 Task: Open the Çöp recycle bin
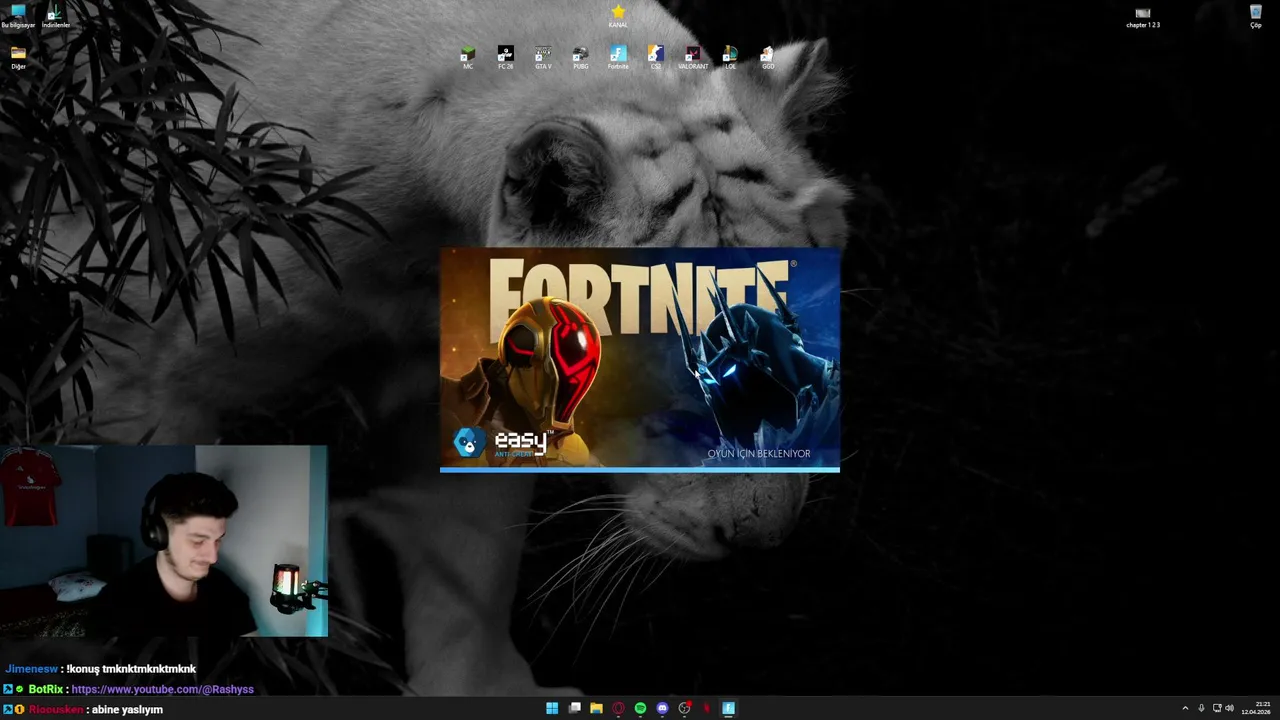coord(1256,16)
